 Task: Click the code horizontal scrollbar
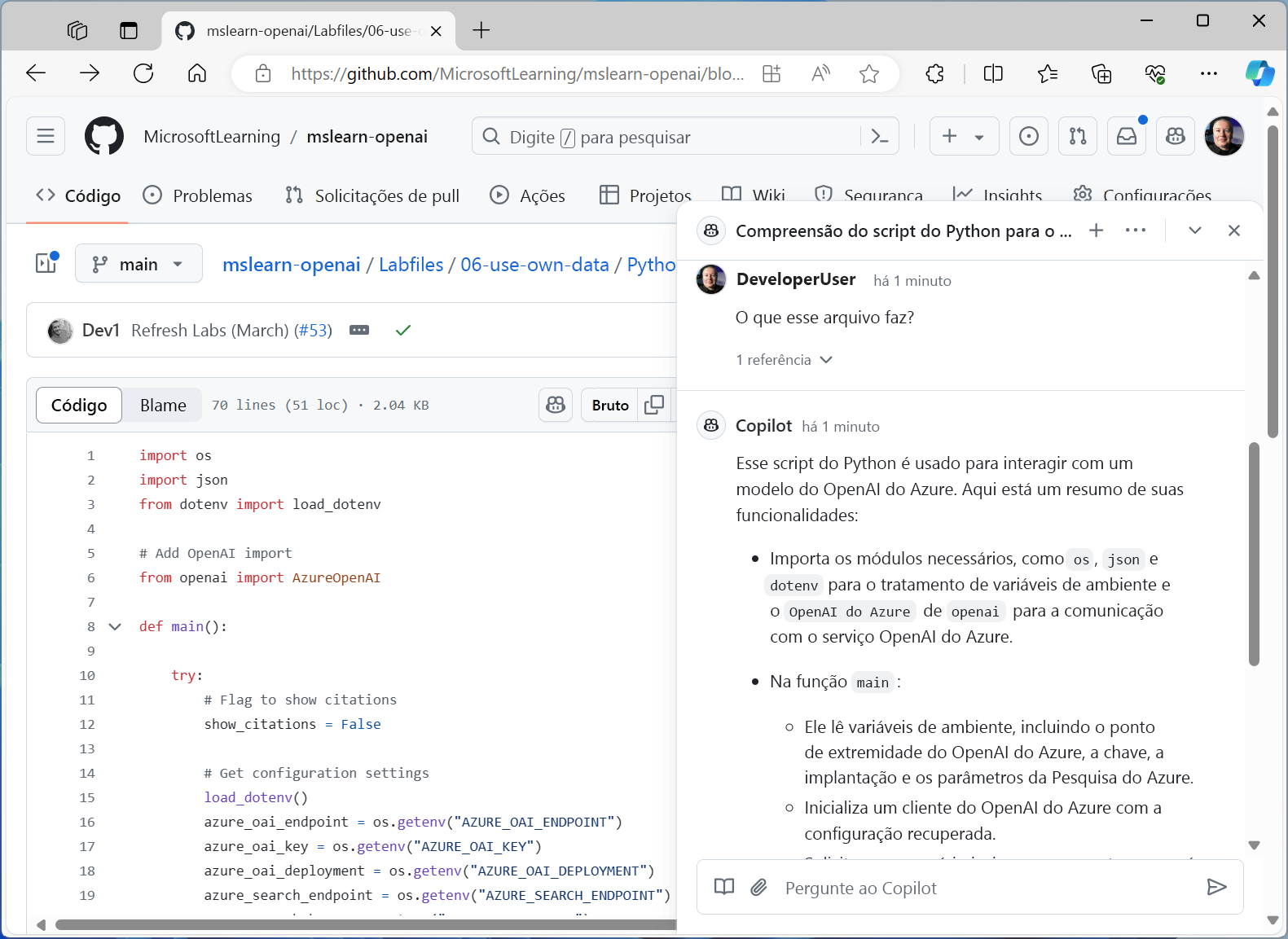(365, 924)
